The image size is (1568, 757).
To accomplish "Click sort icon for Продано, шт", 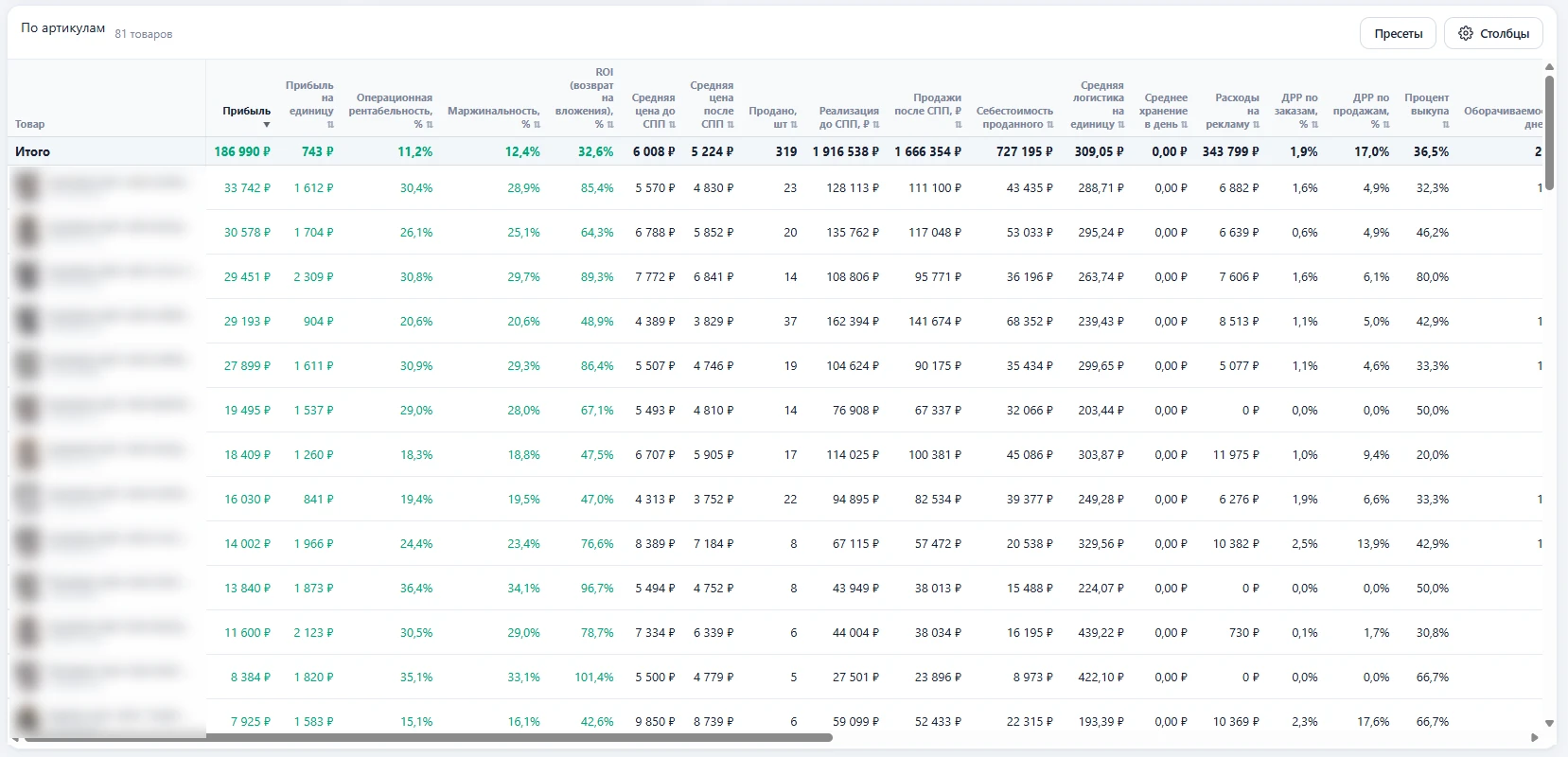I will click(x=794, y=125).
